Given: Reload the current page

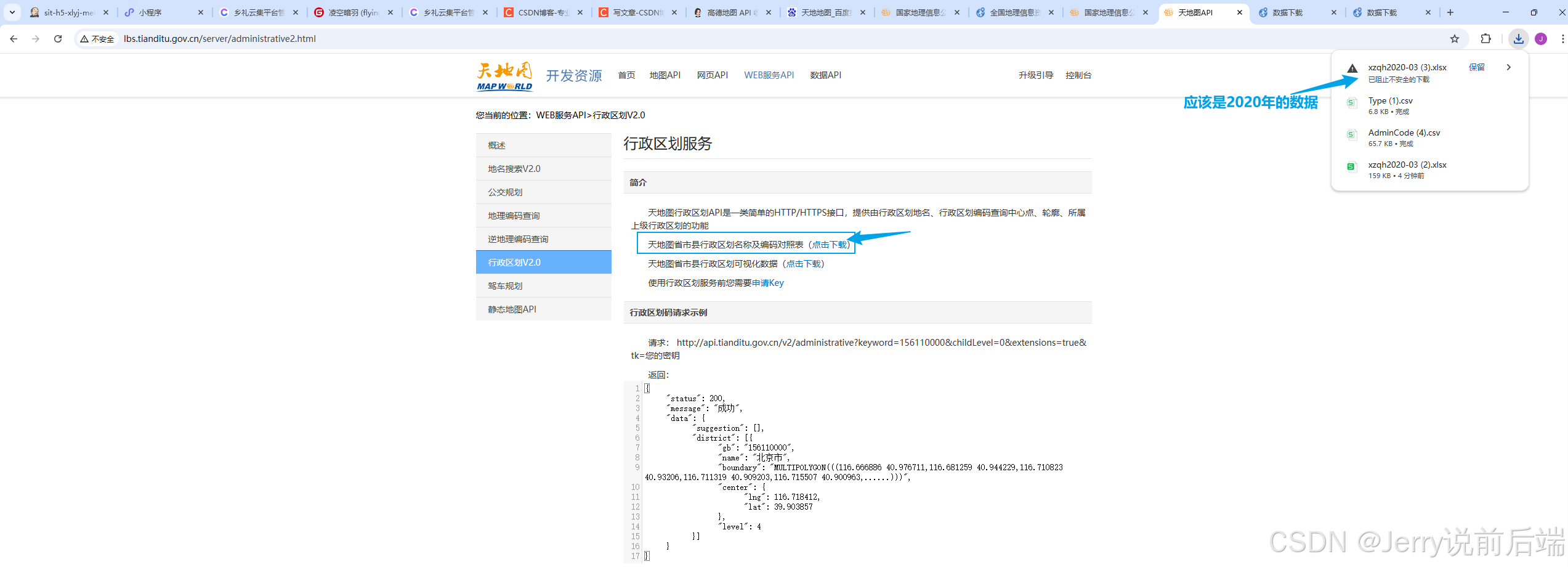Looking at the screenshot, I should click(58, 39).
